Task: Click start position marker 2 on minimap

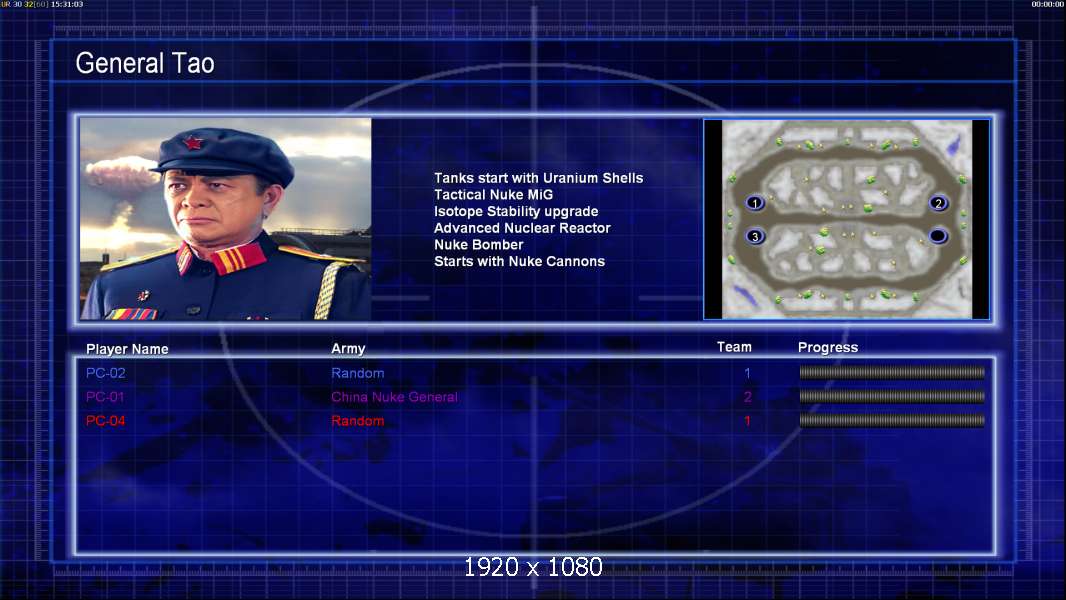Action: point(938,202)
